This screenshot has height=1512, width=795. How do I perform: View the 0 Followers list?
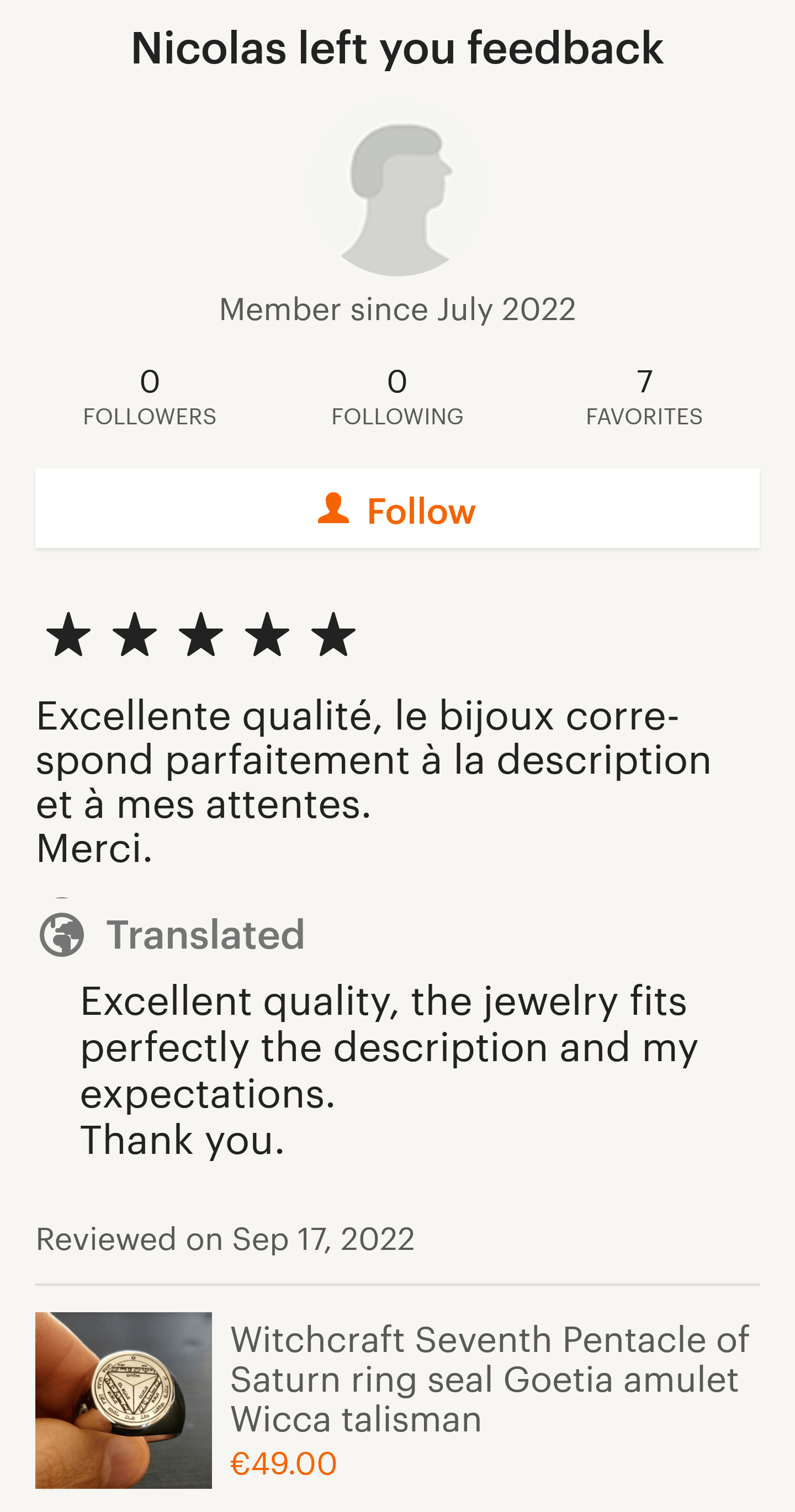click(x=150, y=396)
